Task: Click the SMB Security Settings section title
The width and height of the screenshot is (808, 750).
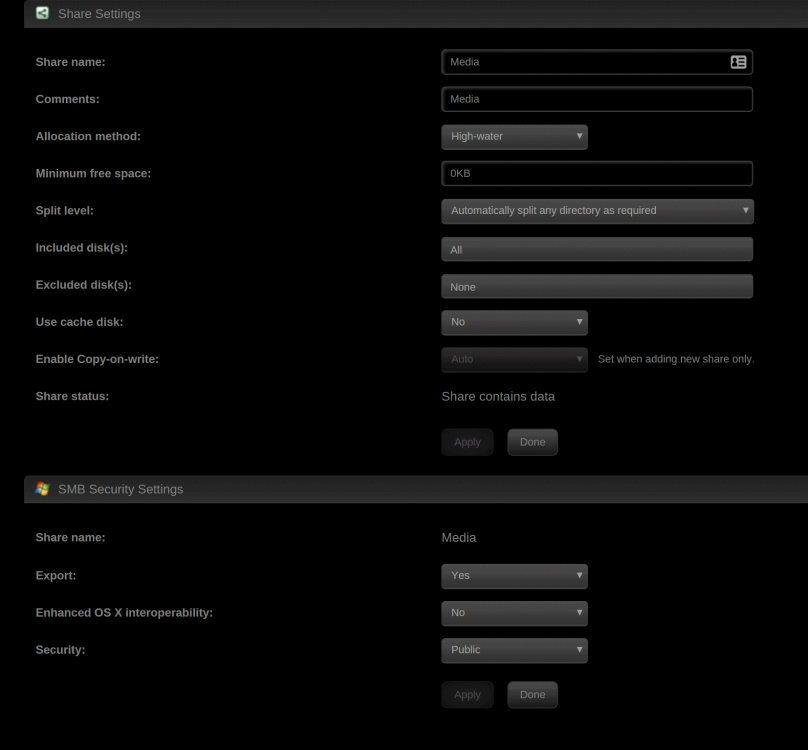Action: [121, 489]
